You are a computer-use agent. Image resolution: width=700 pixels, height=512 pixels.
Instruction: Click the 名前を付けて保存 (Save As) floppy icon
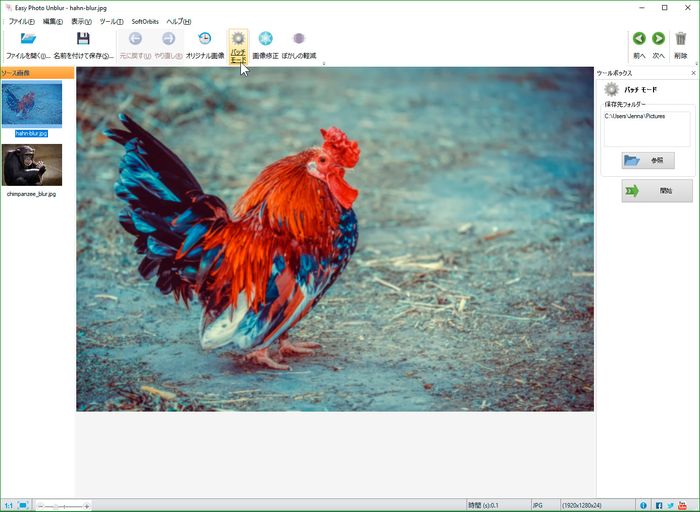pyautogui.click(x=83, y=40)
